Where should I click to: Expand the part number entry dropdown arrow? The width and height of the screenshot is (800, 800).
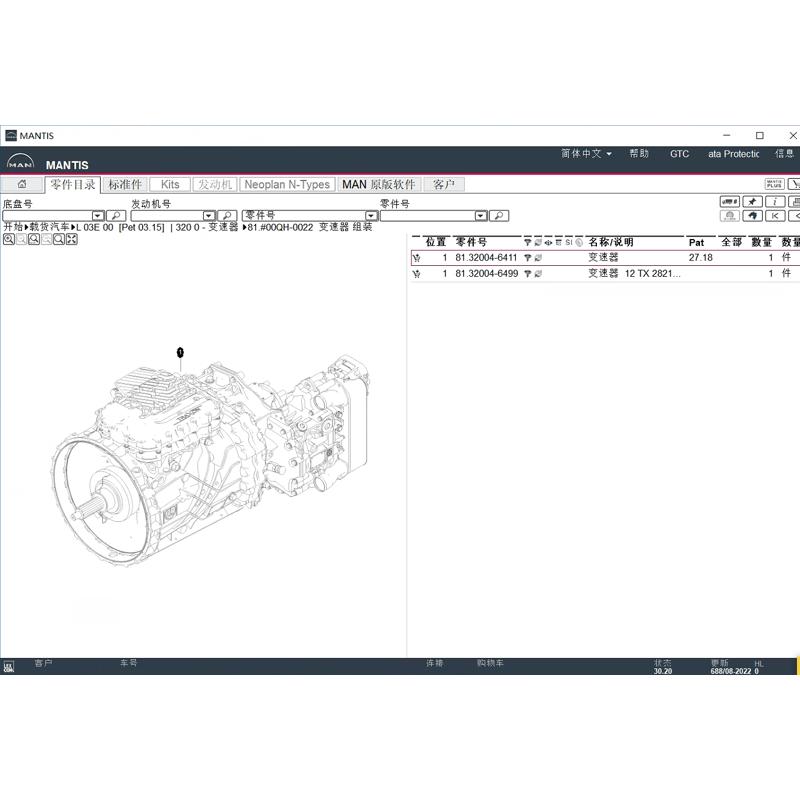click(x=481, y=216)
